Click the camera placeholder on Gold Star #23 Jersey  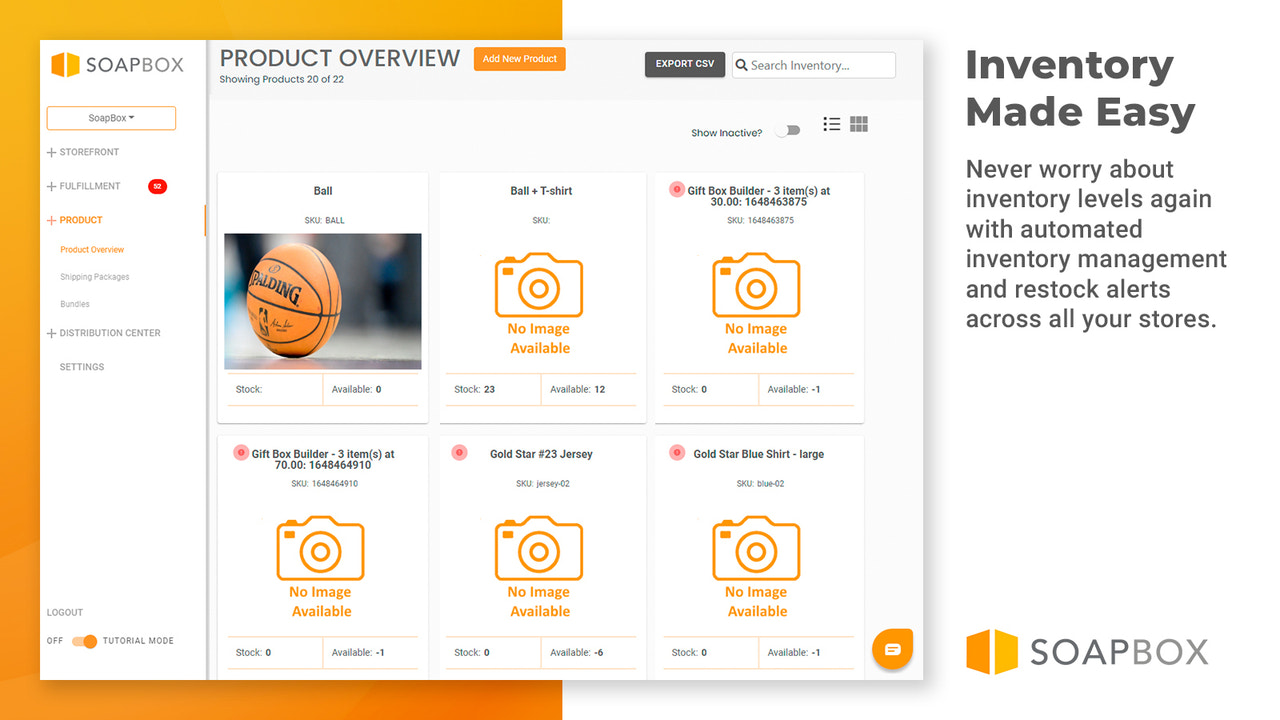pos(539,548)
